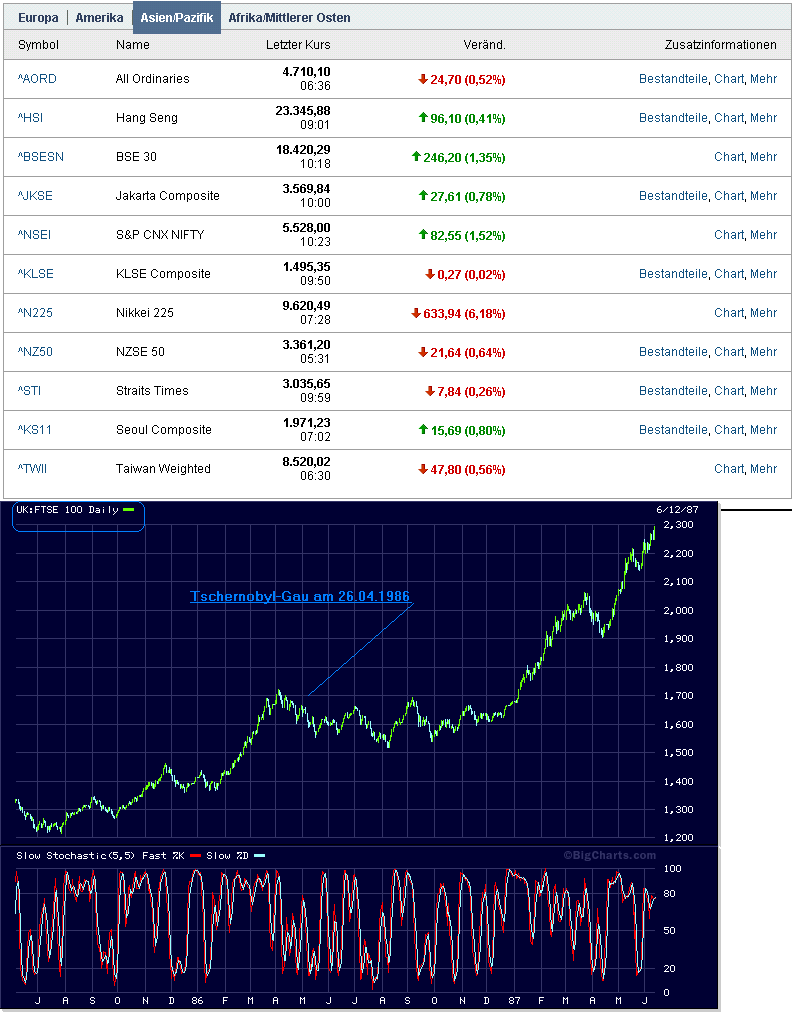
Task: Click the red down arrow for Nikkei 225
Action: click(416, 313)
